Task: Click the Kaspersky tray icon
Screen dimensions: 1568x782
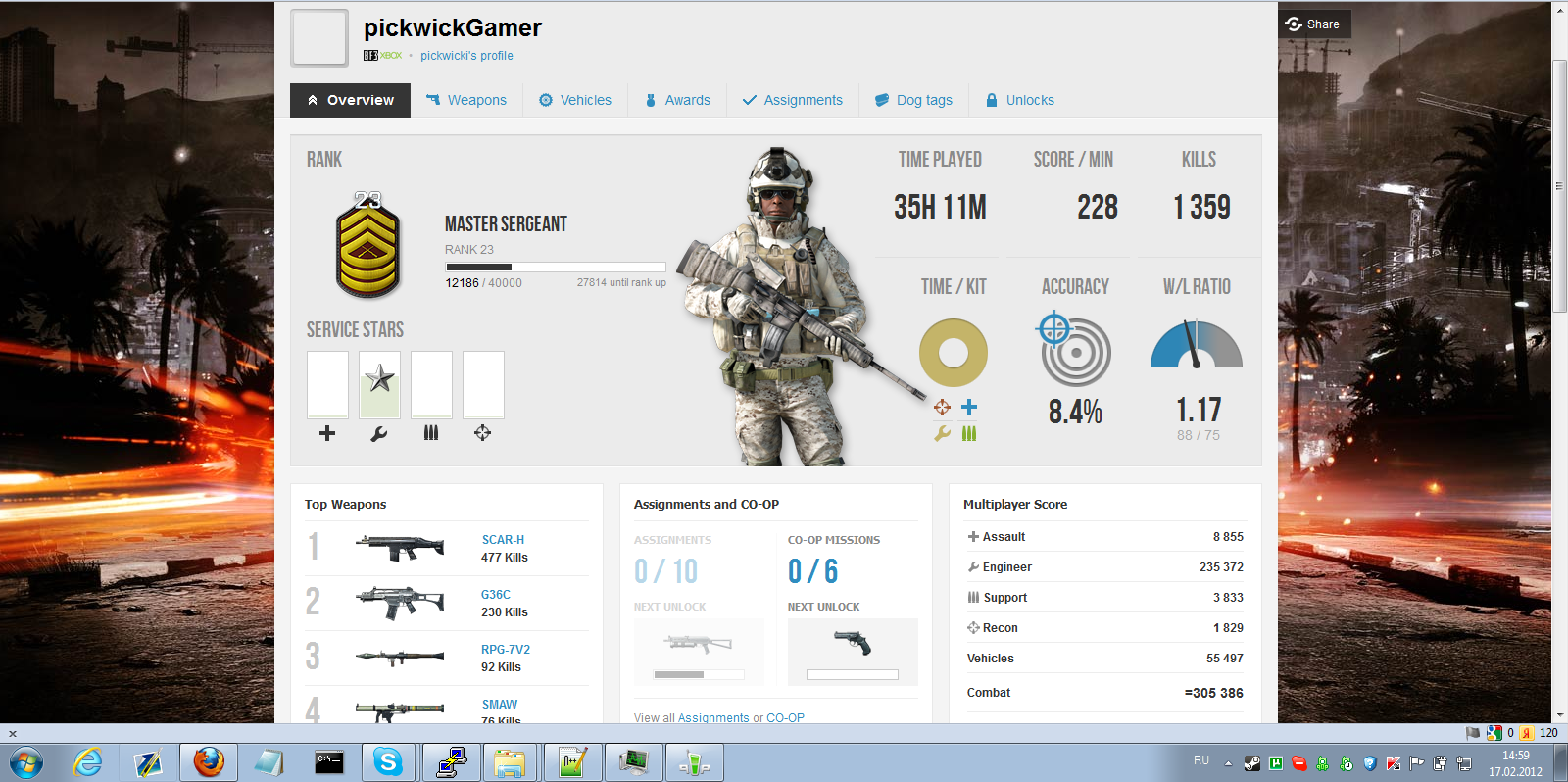Action: [1394, 763]
